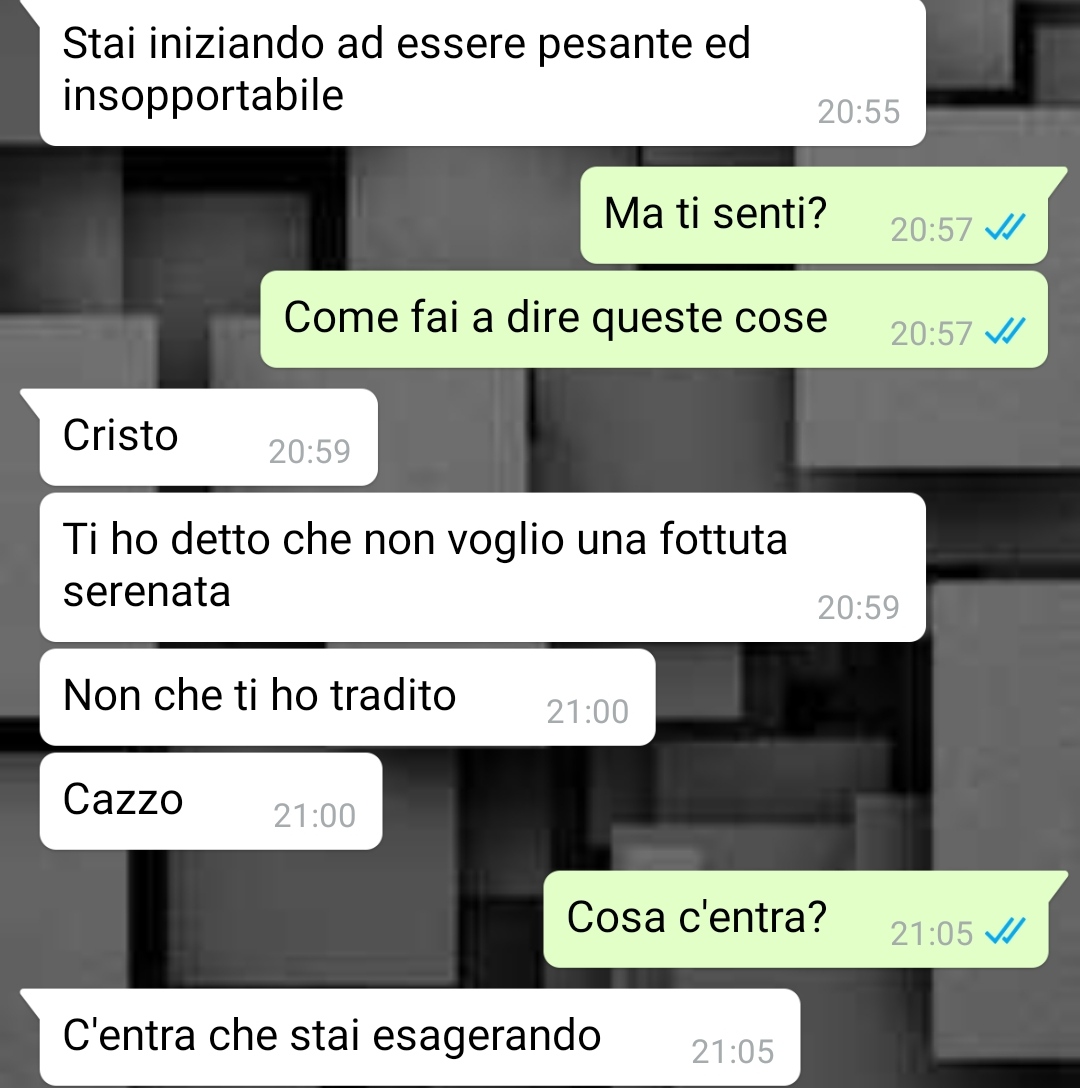The image size is (1080, 1088).
Task: Select the 'Ma ti senti?' green bubble
Action: click(814, 215)
